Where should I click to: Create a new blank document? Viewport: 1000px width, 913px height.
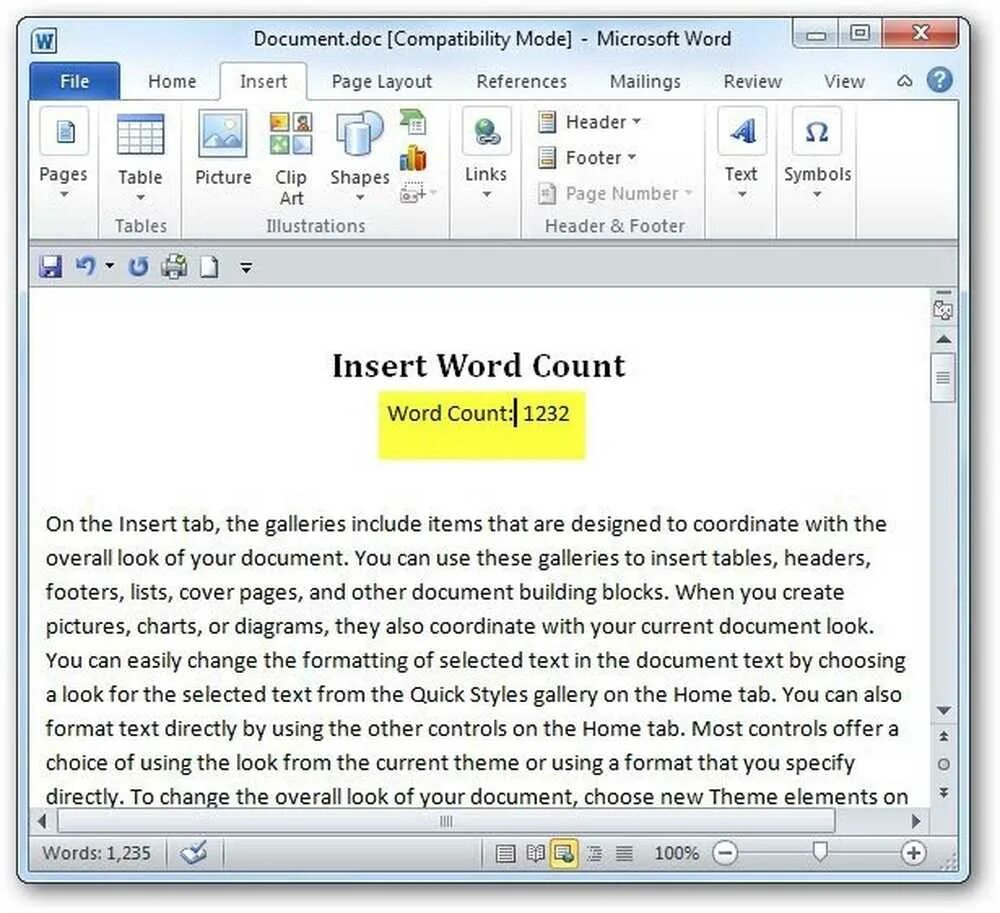pos(209,267)
